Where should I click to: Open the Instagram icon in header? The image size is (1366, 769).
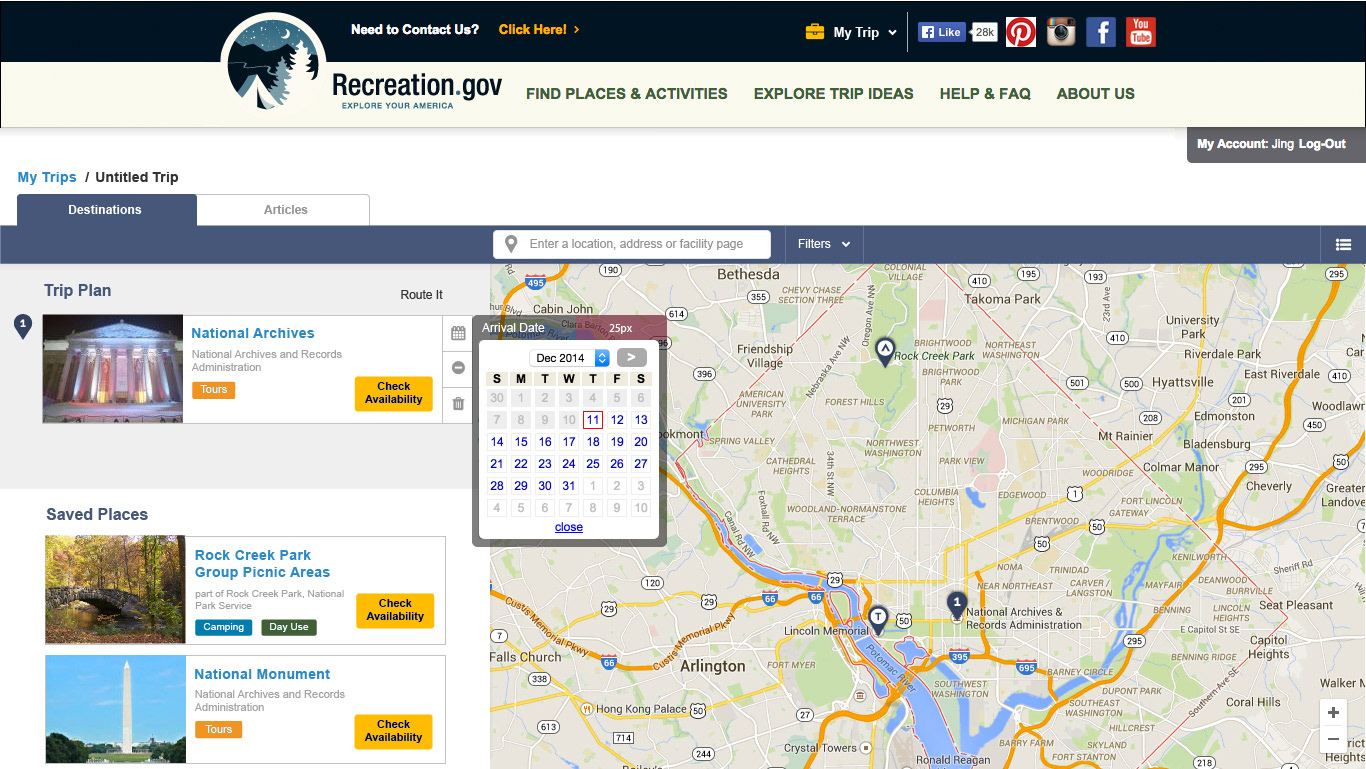point(1061,32)
